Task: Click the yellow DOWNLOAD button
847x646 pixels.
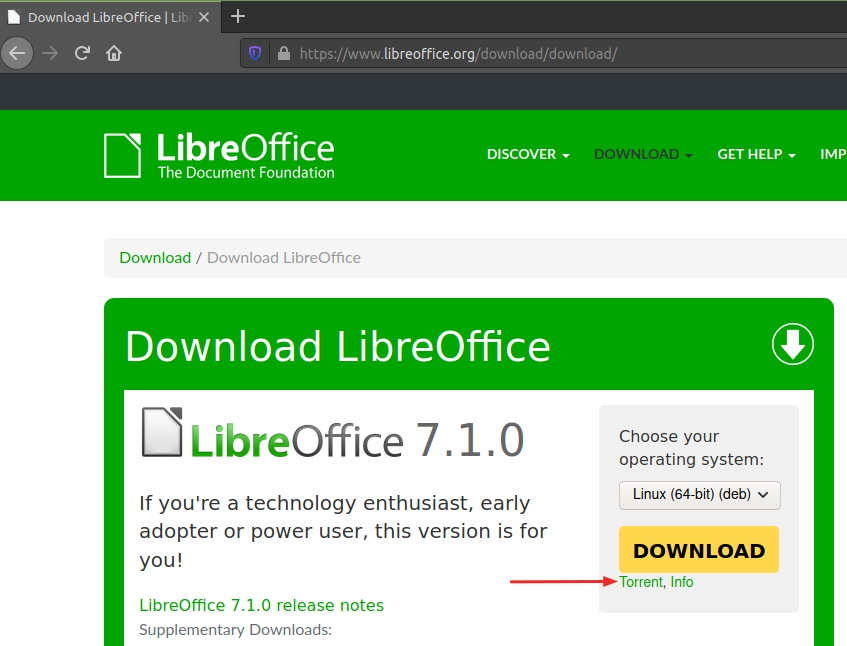Action: pos(699,549)
